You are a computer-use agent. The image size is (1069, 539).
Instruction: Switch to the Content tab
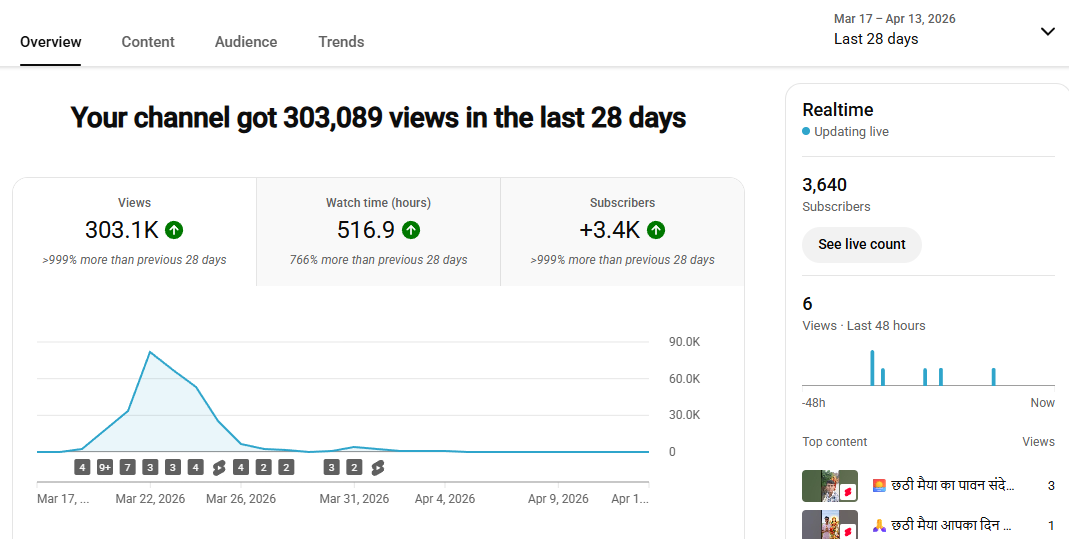click(x=148, y=42)
